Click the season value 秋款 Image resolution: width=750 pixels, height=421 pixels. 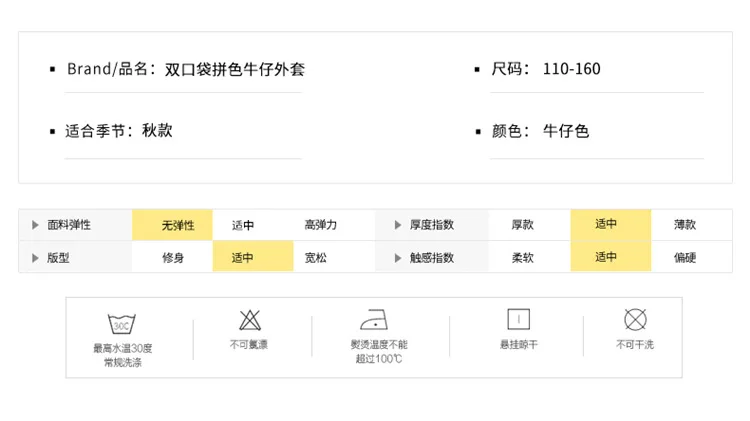point(157,131)
